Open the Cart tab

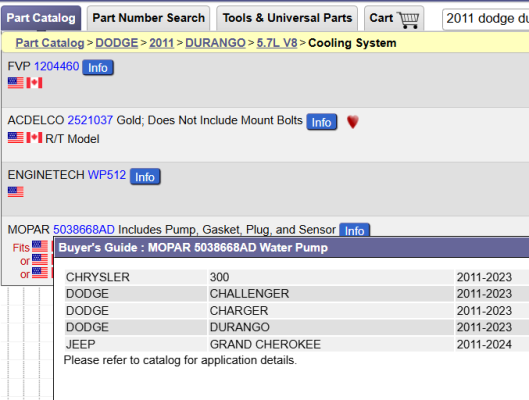point(394,18)
